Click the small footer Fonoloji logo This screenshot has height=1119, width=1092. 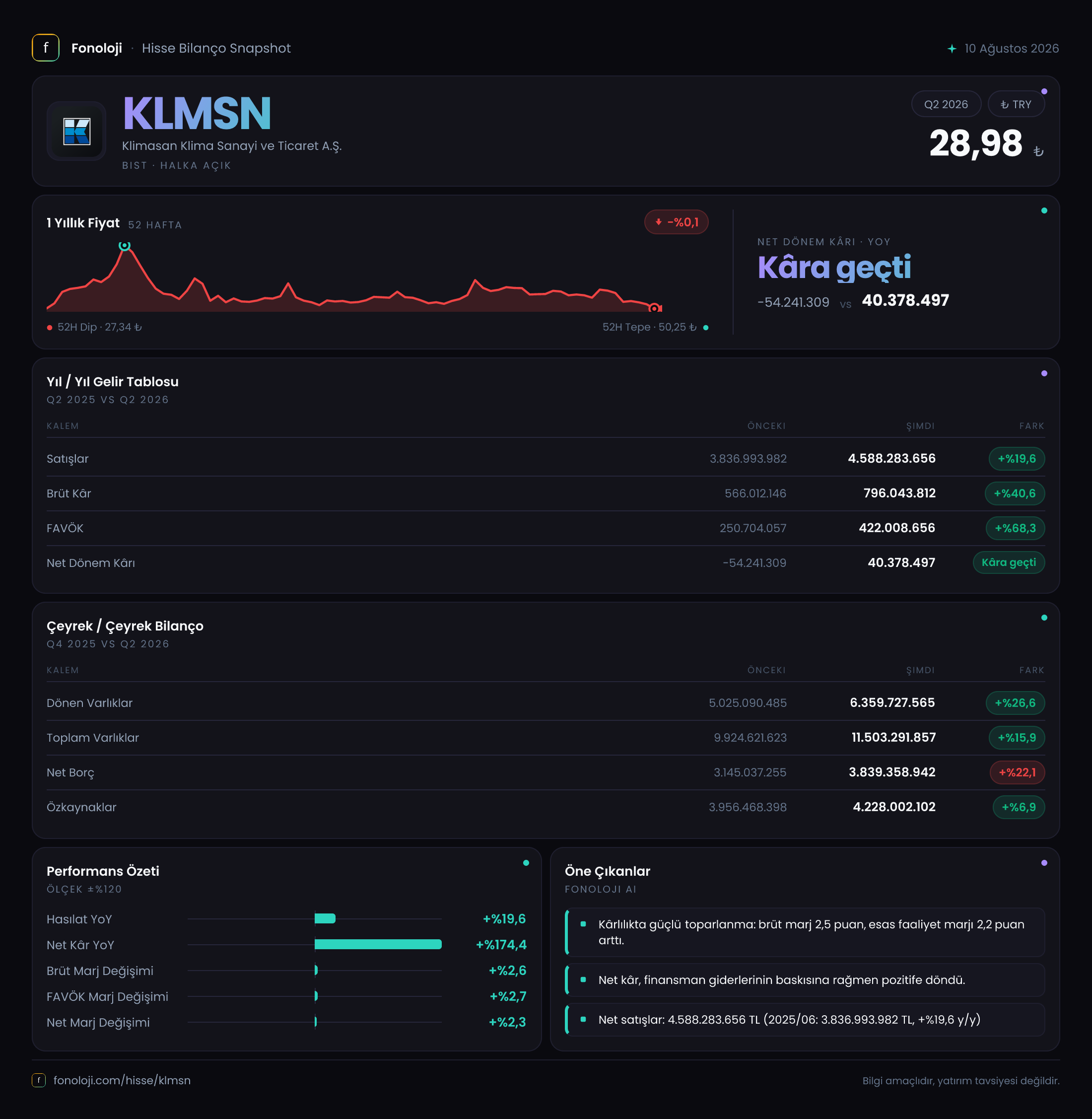pyautogui.click(x=38, y=1080)
